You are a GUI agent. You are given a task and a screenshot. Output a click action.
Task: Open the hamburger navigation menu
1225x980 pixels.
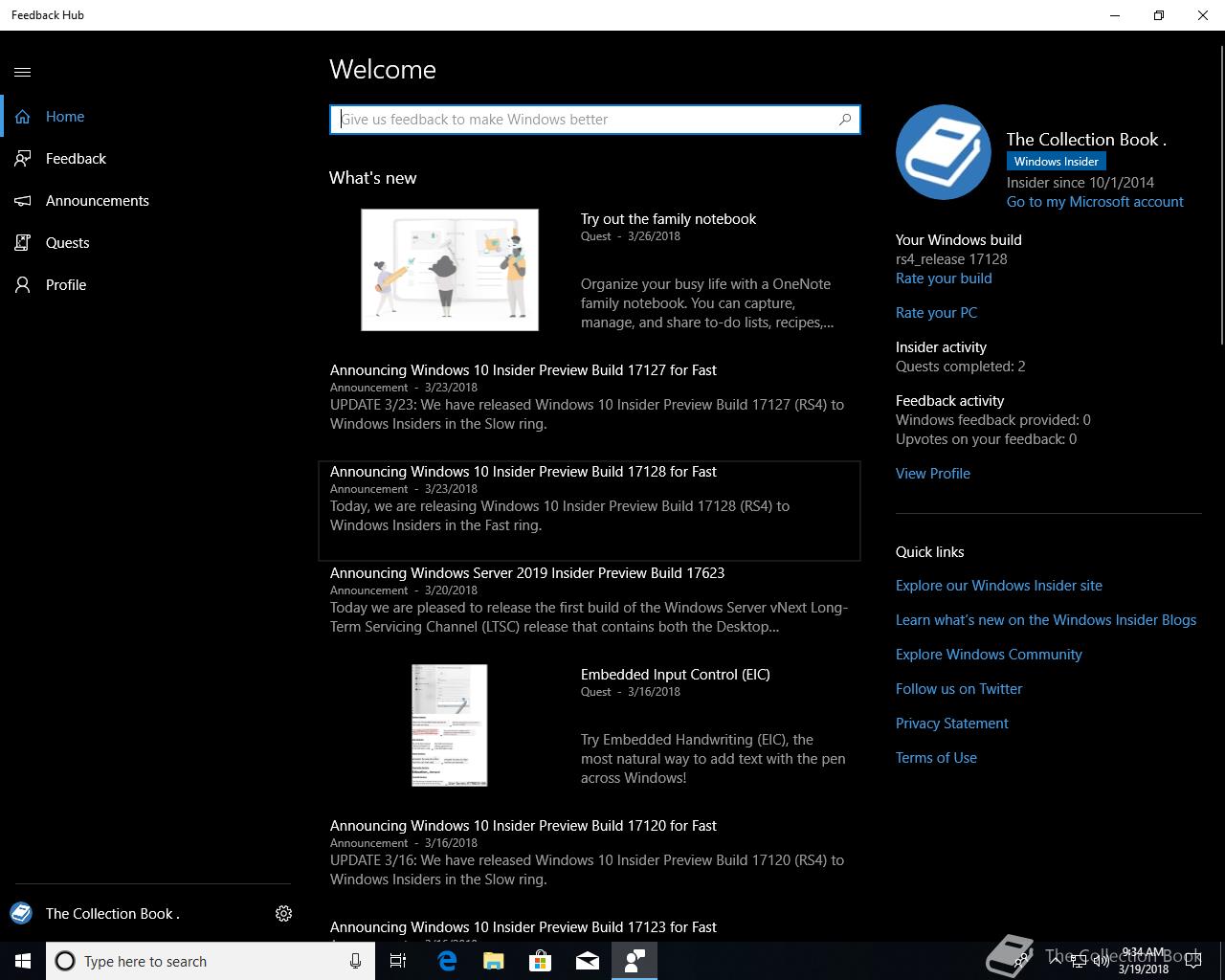coord(23,72)
